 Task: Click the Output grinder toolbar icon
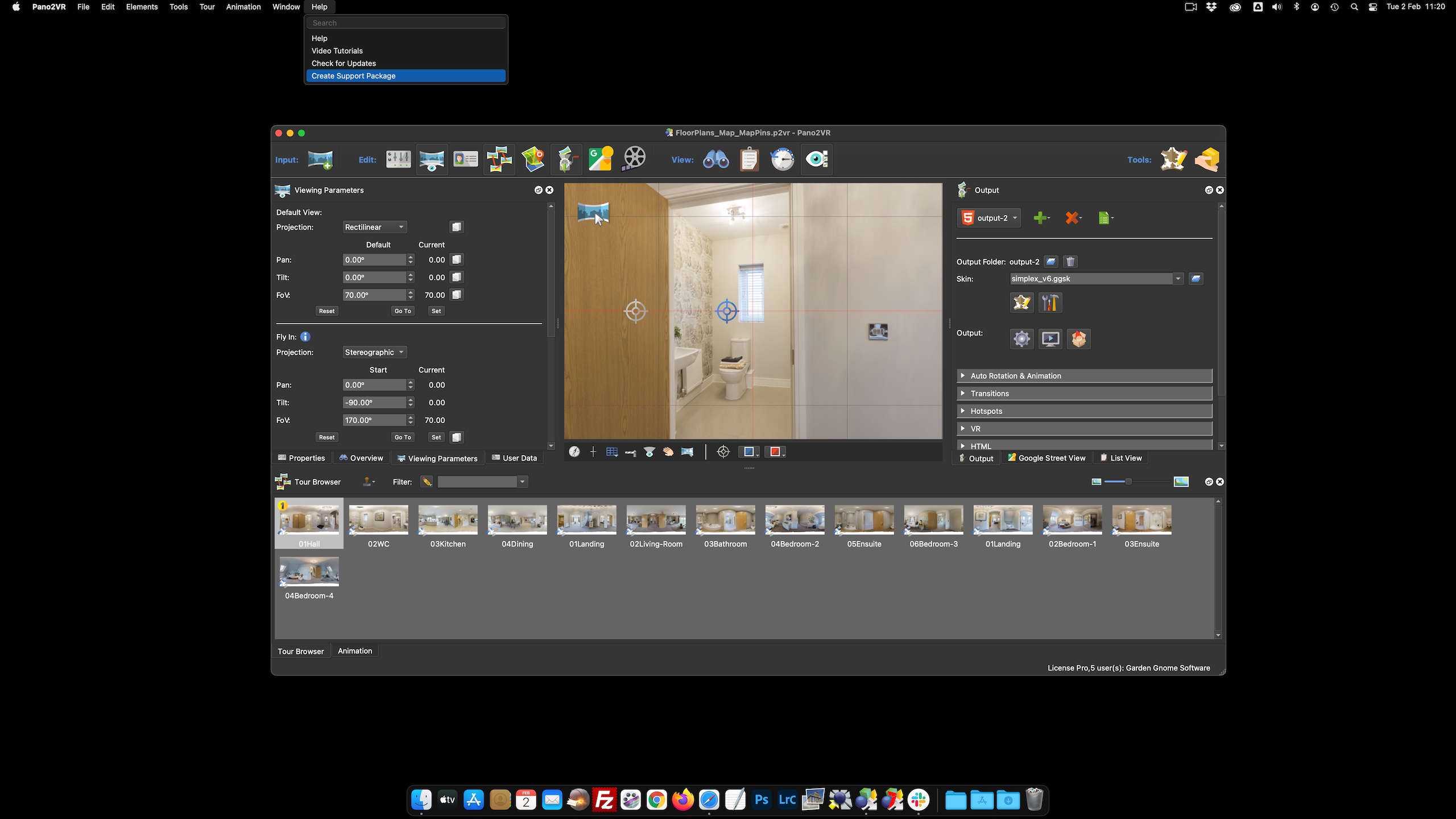click(566, 159)
